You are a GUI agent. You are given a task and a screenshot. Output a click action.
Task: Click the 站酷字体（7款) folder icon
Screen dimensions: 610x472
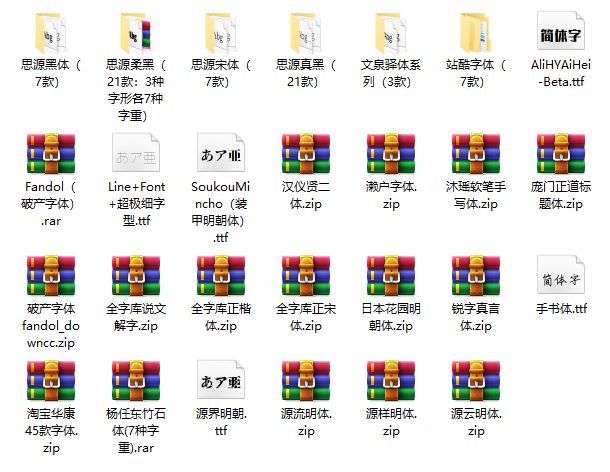pos(476,33)
